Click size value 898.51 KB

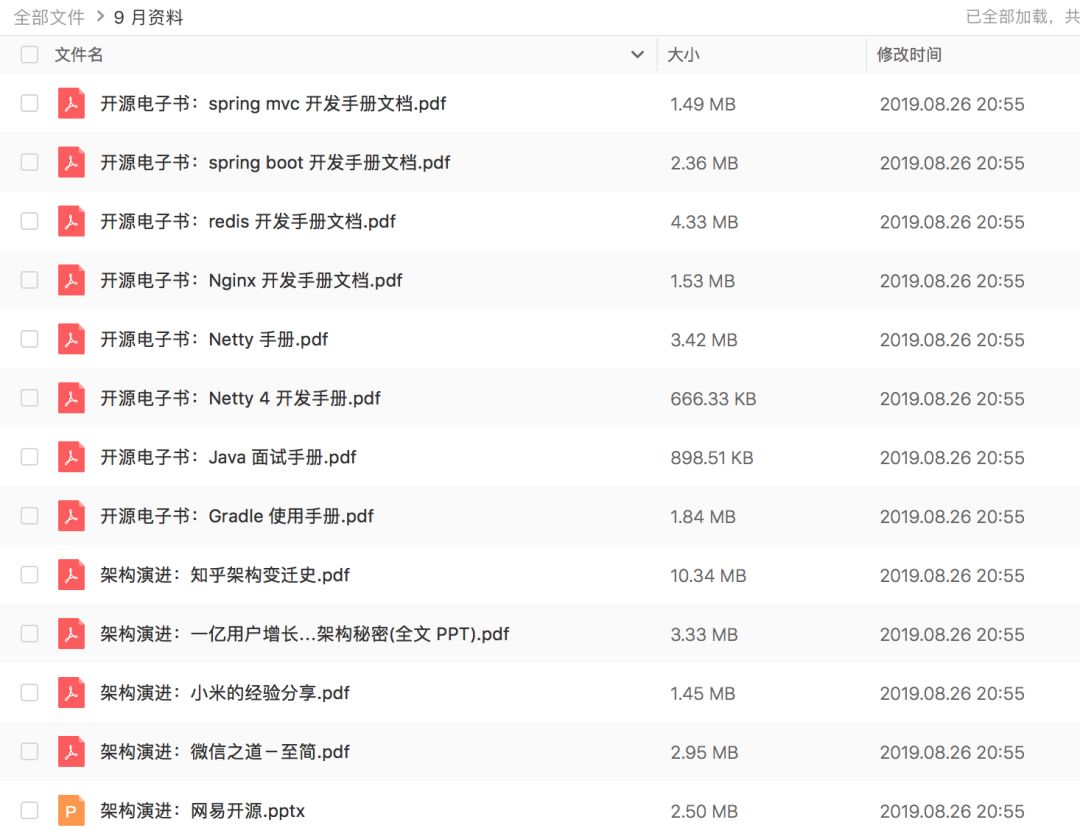[x=712, y=458]
